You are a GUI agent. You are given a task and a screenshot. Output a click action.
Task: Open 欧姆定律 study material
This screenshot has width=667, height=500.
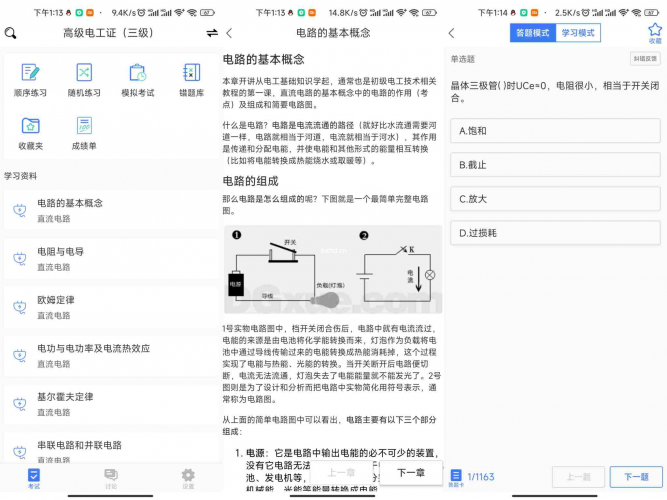tap(111, 307)
